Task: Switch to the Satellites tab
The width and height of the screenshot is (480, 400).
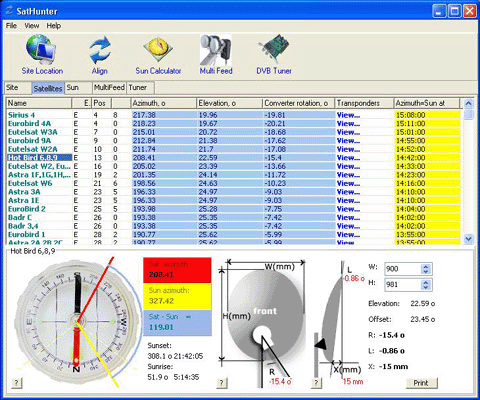Action: [x=48, y=88]
